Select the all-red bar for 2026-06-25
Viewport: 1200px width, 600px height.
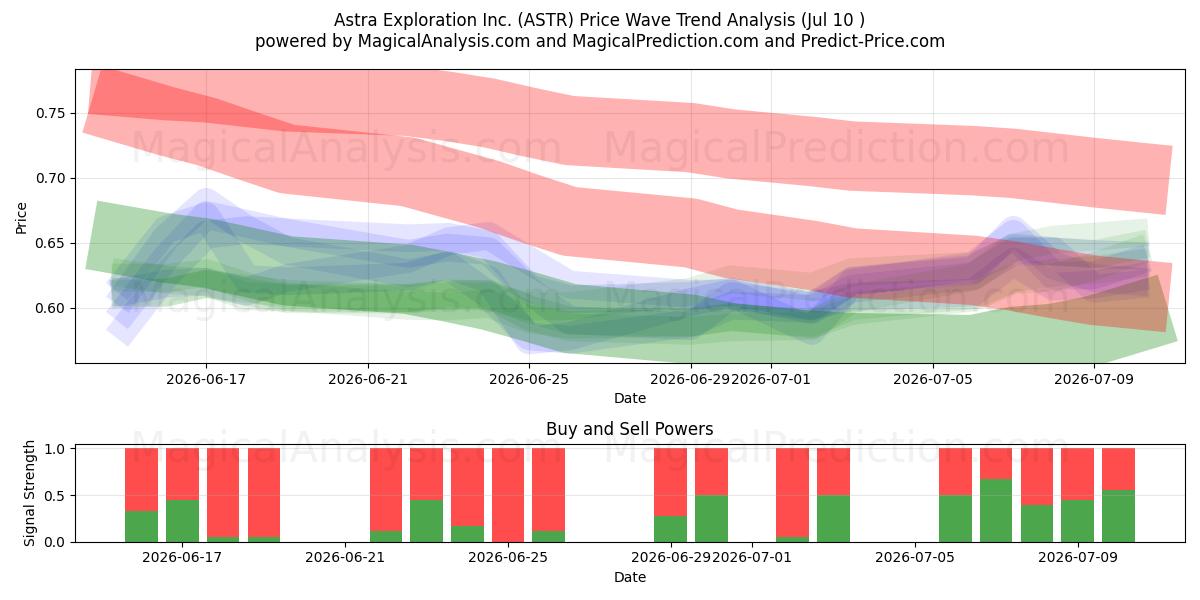coord(508,495)
